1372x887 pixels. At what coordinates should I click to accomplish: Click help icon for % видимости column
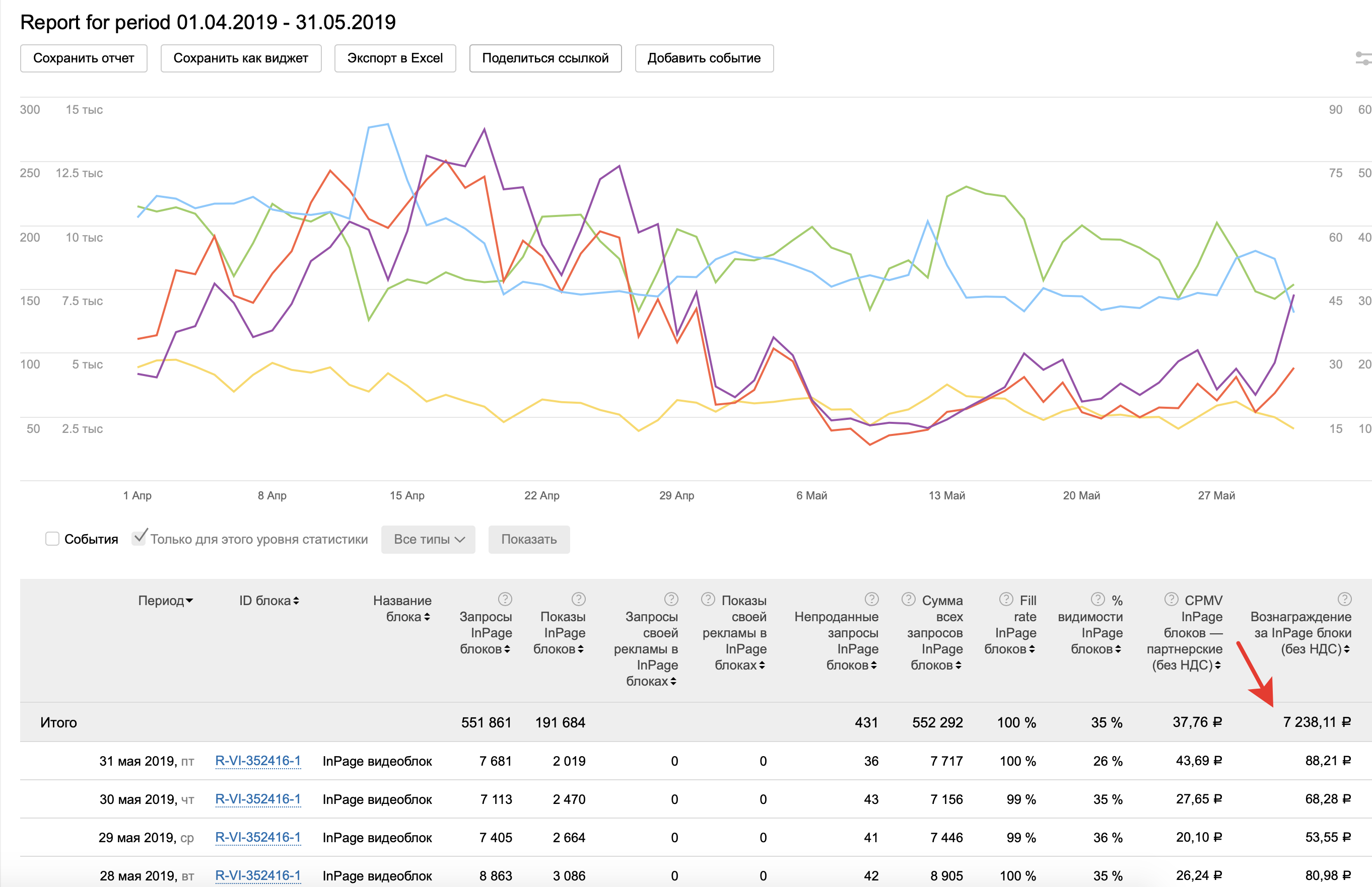[1099, 599]
